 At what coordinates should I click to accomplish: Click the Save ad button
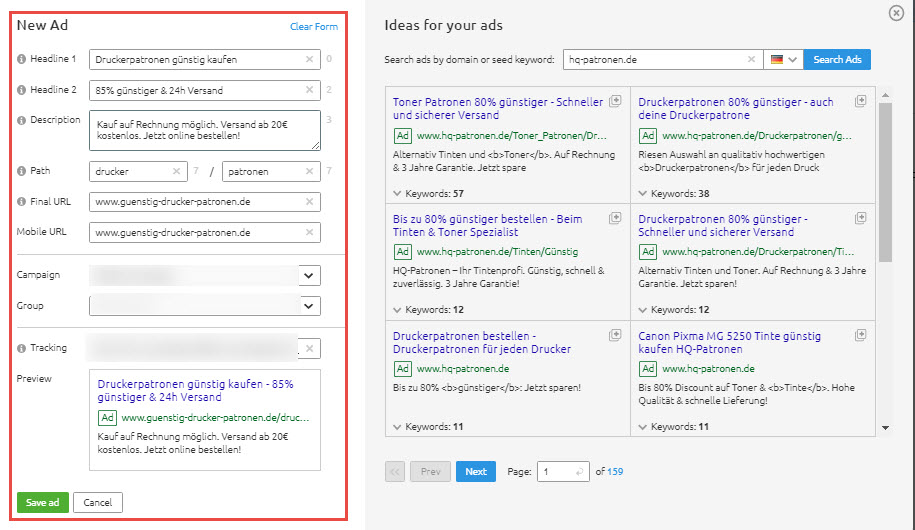point(43,503)
